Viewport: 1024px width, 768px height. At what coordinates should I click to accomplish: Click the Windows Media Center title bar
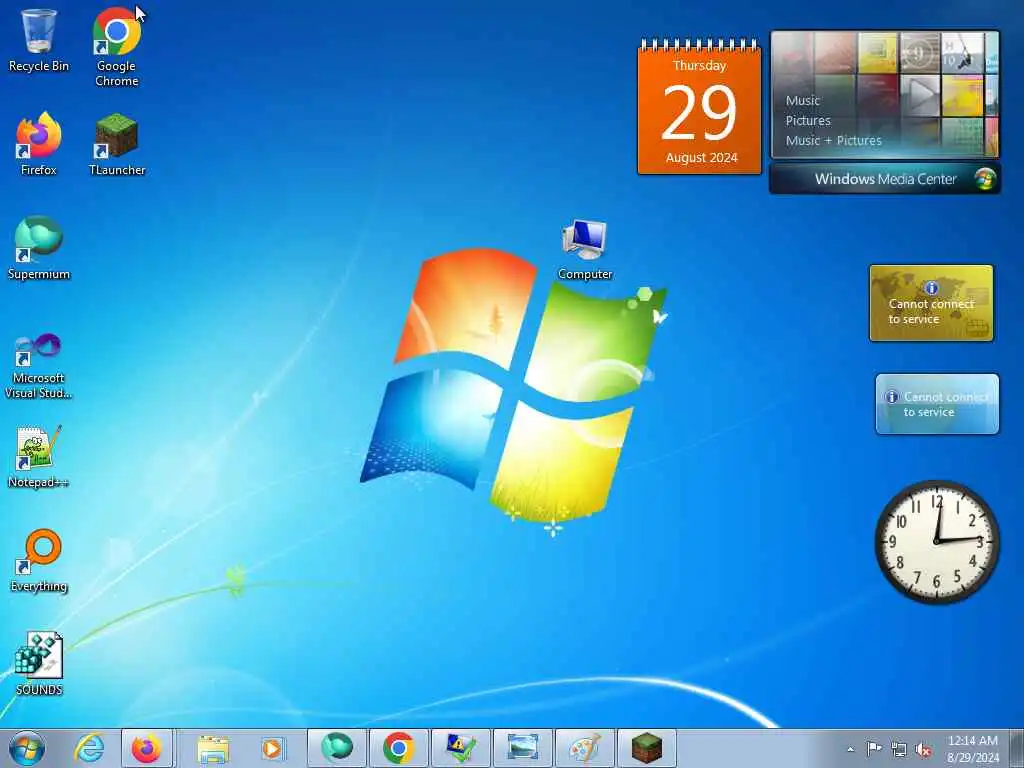coord(885,179)
